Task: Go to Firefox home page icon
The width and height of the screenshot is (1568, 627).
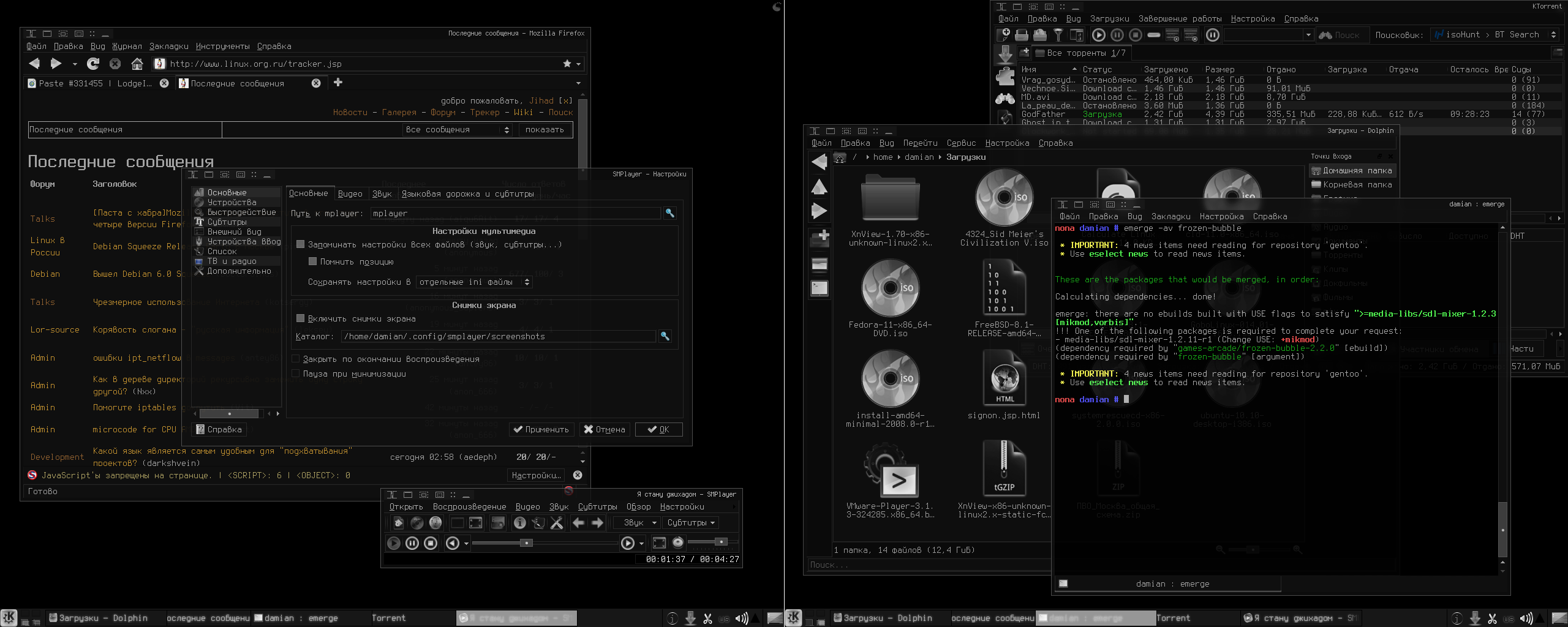Action: [x=137, y=64]
